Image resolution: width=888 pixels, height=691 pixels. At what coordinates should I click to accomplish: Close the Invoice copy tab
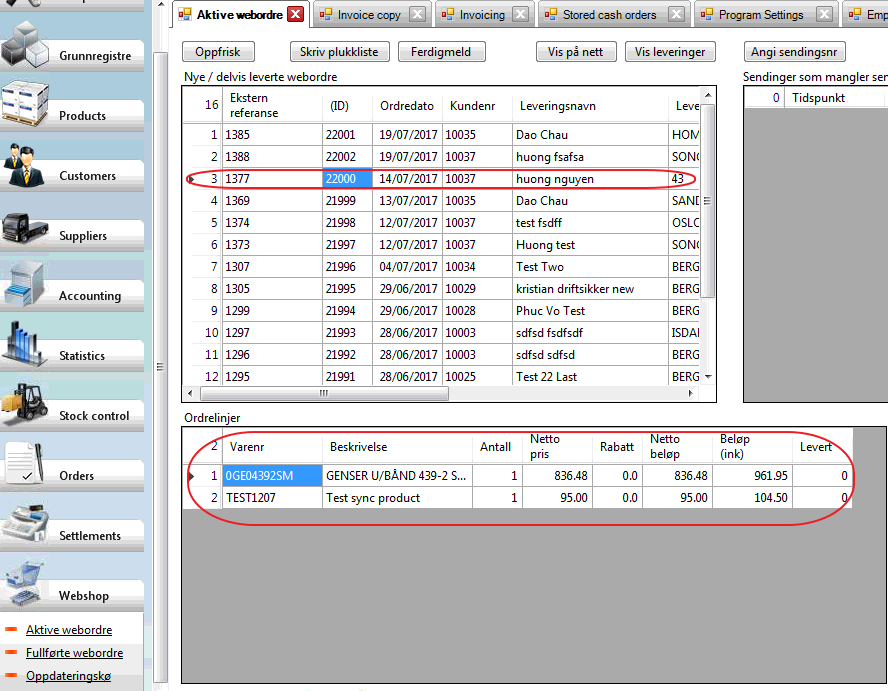pos(417,14)
